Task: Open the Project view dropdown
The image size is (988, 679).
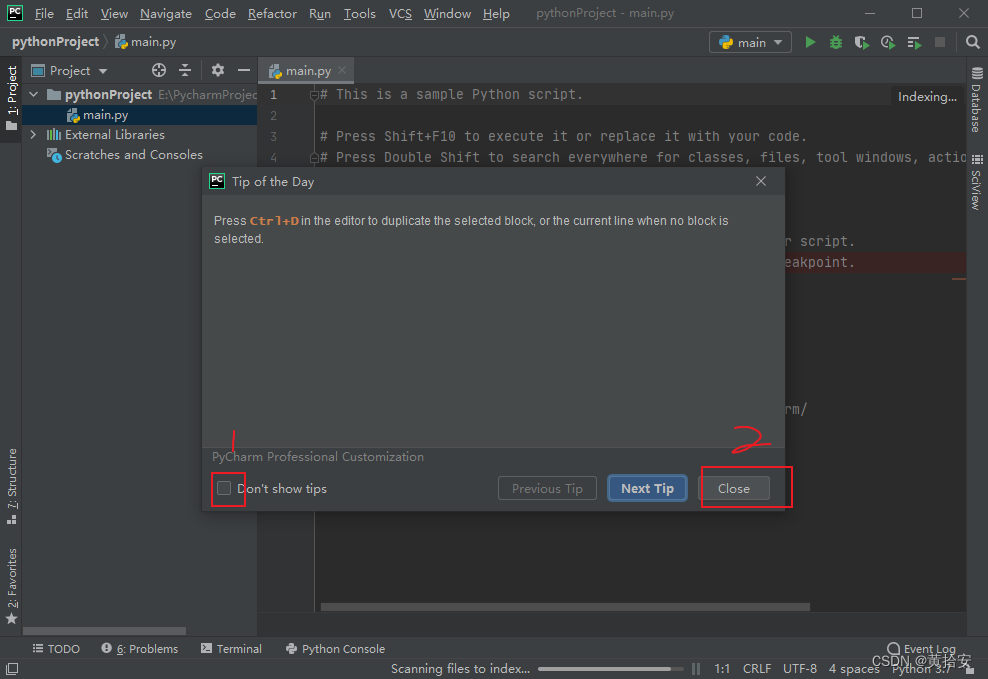Action: point(69,71)
